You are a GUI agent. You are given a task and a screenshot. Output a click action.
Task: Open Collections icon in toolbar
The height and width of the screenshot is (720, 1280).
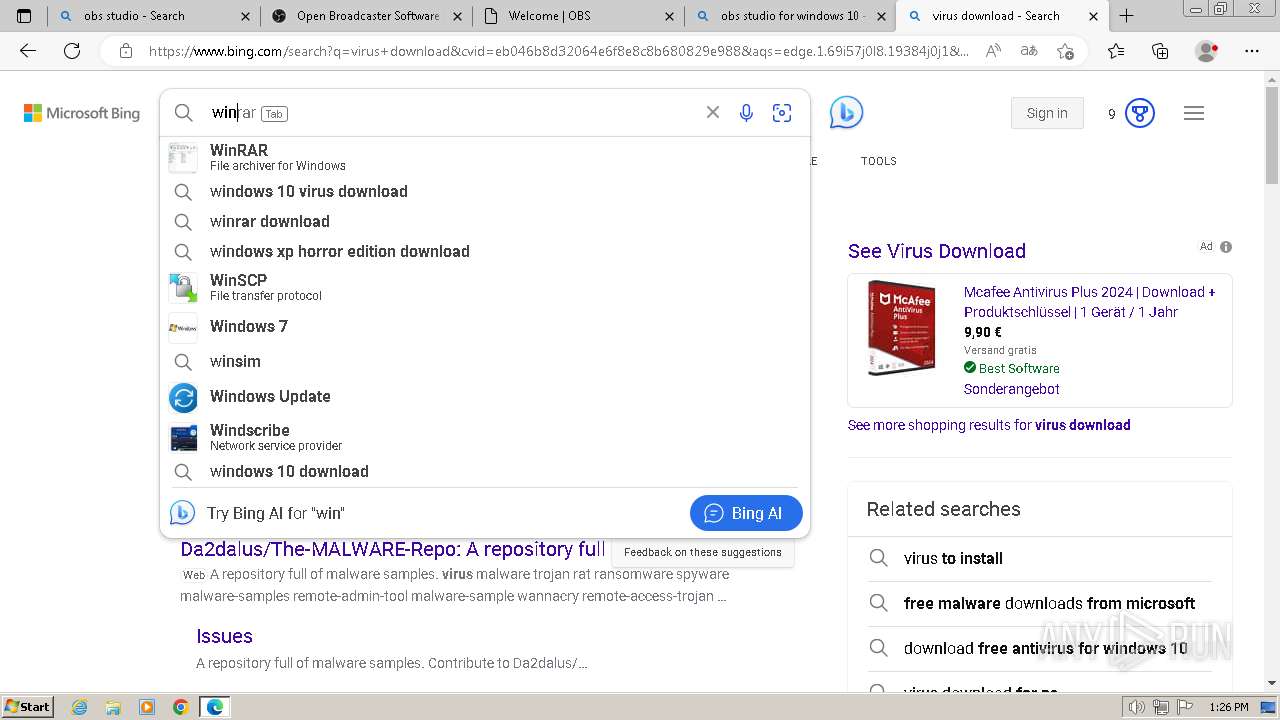tap(1160, 51)
